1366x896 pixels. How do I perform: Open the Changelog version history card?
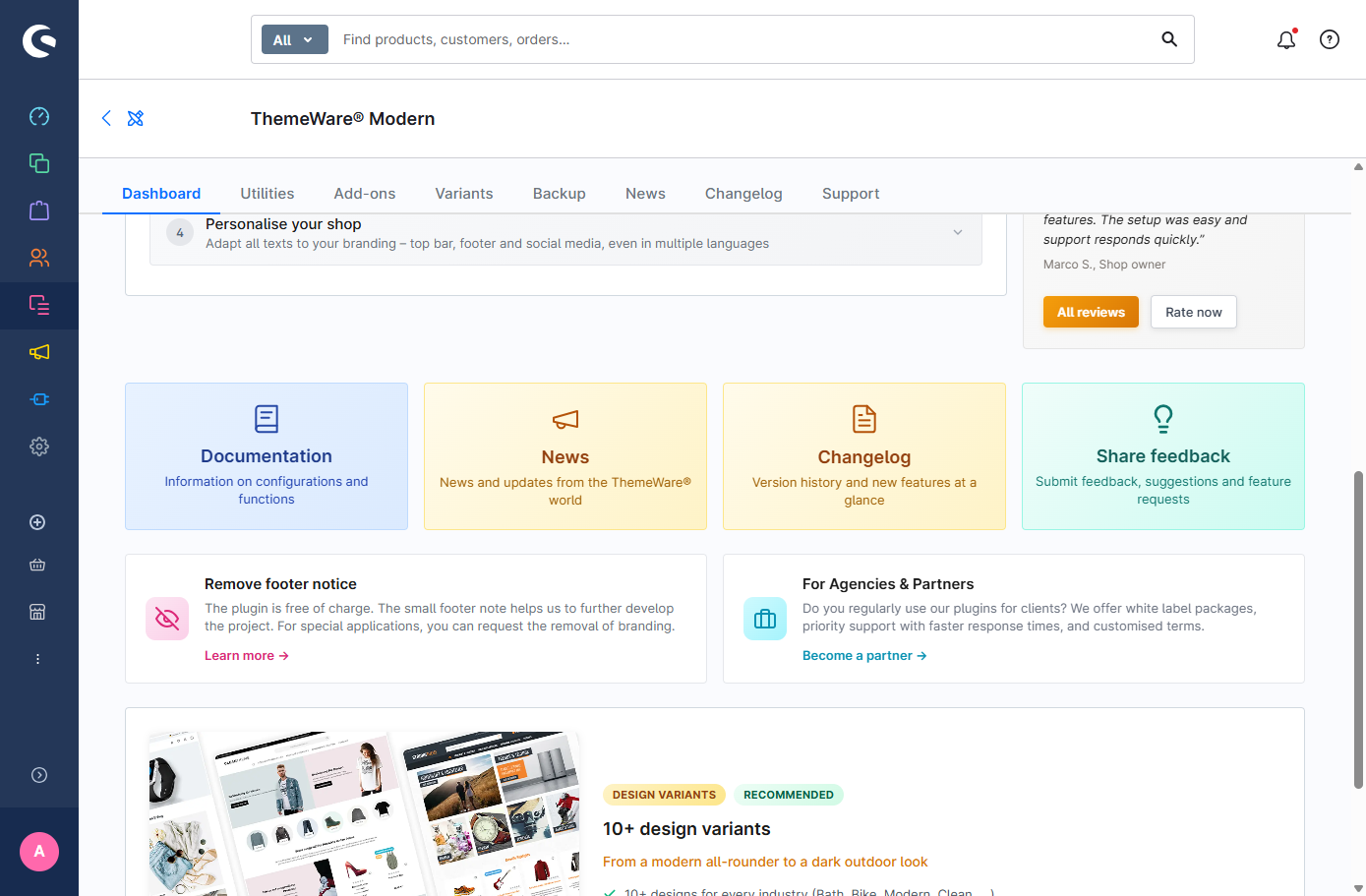click(864, 456)
